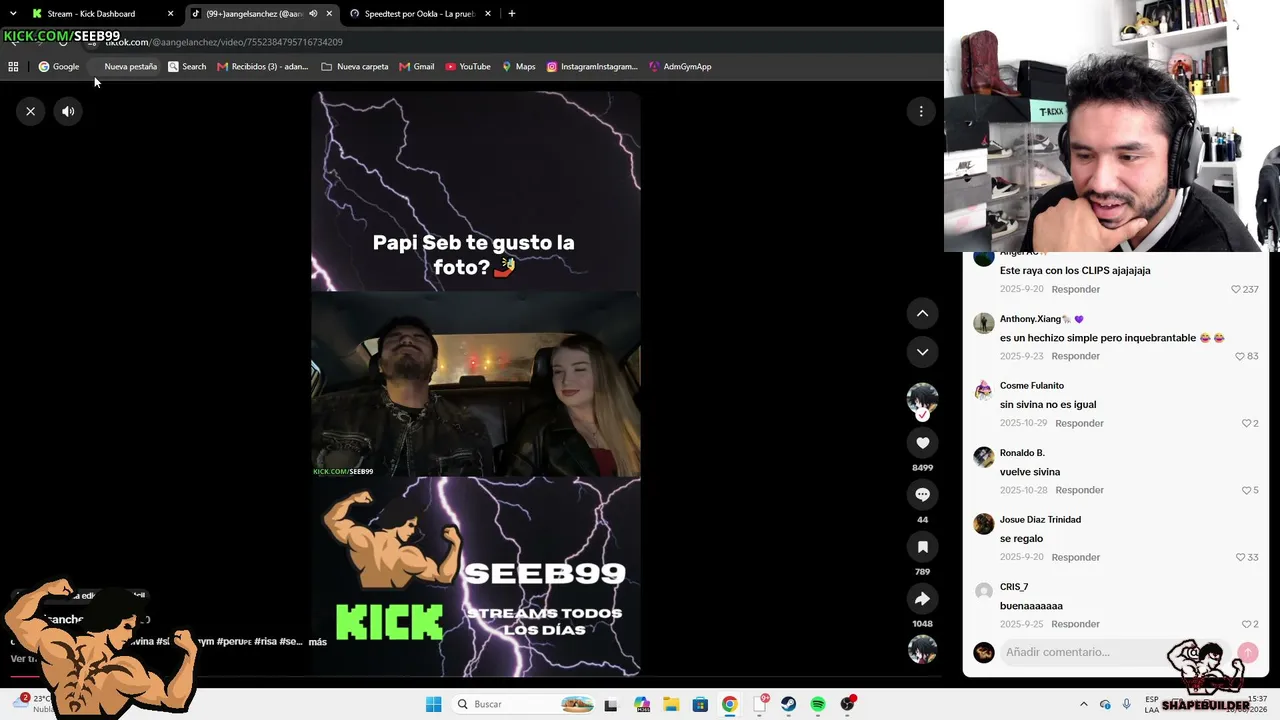Screen dimensions: 1280x720
Task: Close the Kick Dashboard tab
Action: point(170,14)
